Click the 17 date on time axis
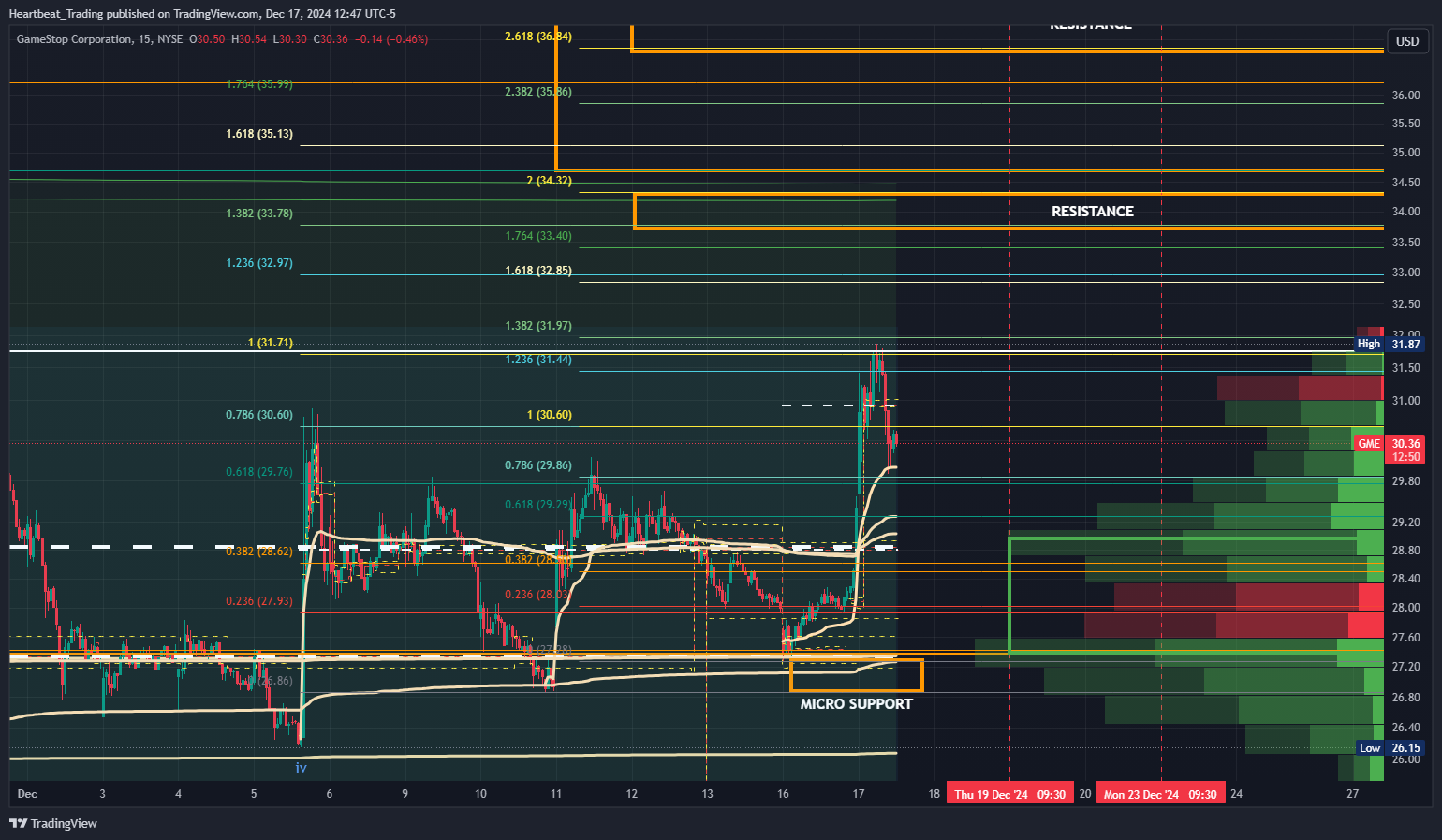 pyautogui.click(x=859, y=794)
